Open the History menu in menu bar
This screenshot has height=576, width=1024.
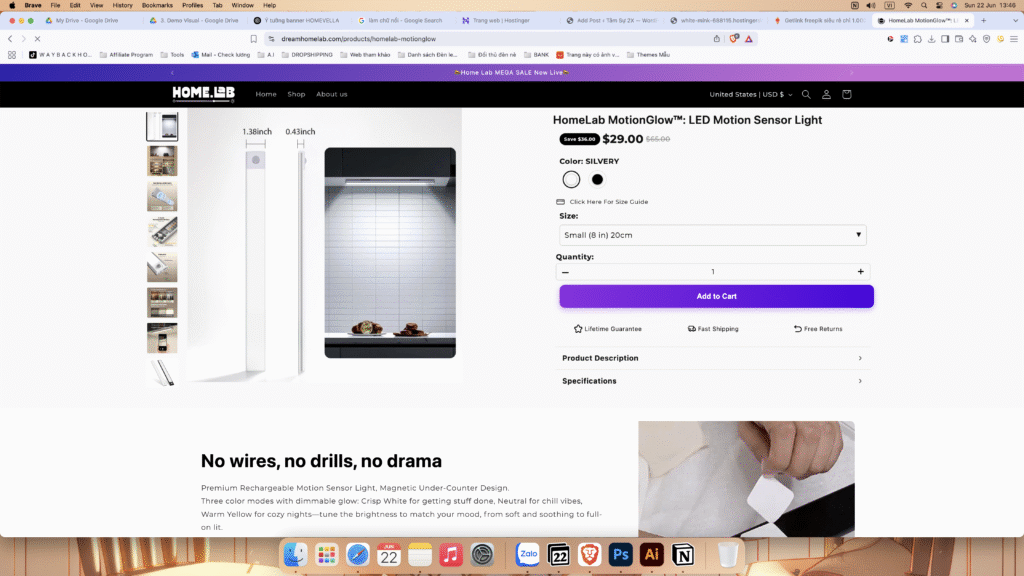pos(122,5)
